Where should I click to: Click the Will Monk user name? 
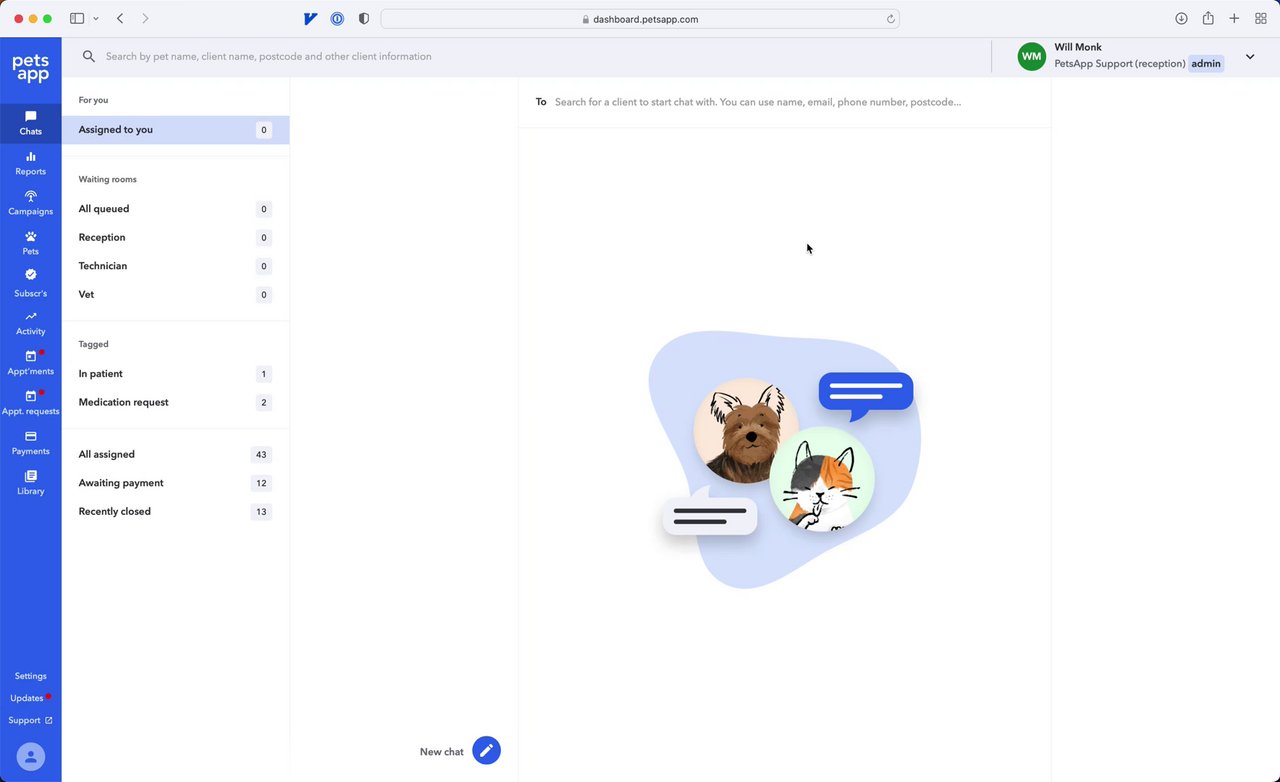pyautogui.click(x=1077, y=47)
